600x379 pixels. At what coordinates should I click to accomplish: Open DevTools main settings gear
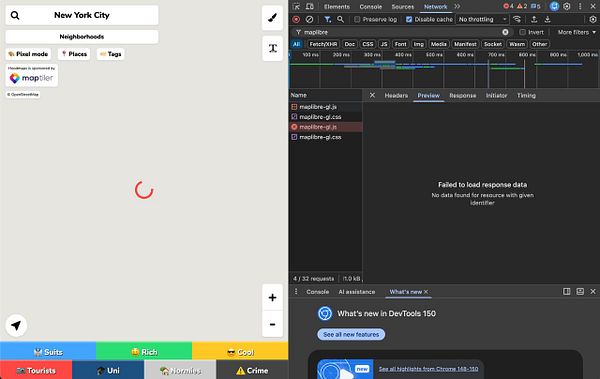[567, 7]
